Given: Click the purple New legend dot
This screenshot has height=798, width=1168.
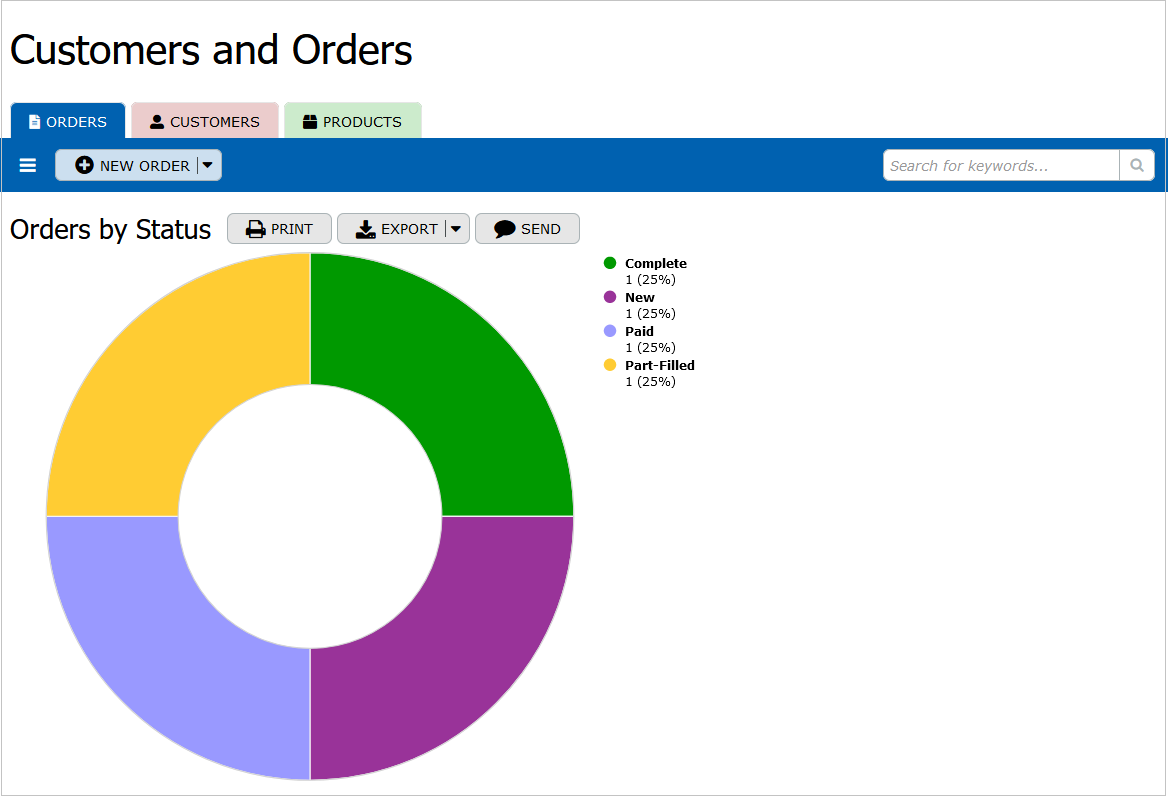Looking at the screenshot, I should 610,297.
